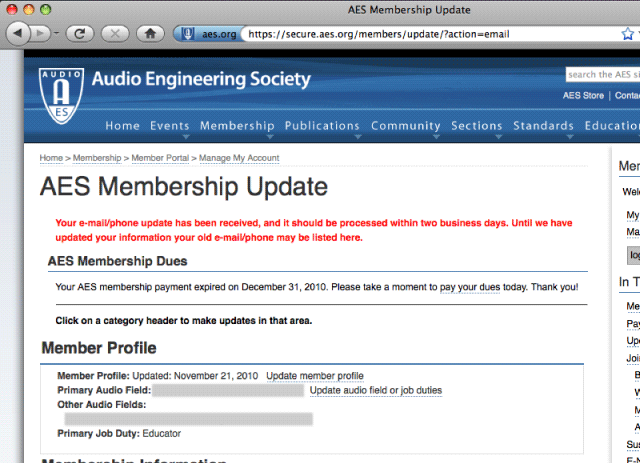Click the Manage My Account breadcrumb
640x463 pixels.
click(x=239, y=158)
